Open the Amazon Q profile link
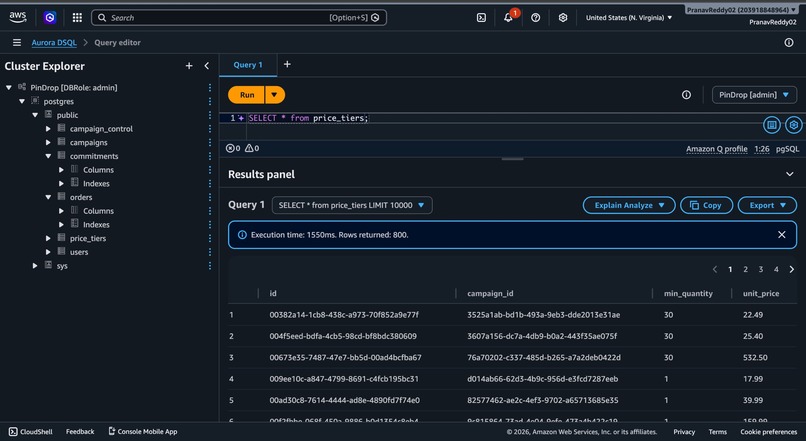Image resolution: width=806 pixels, height=441 pixels. tap(717, 149)
